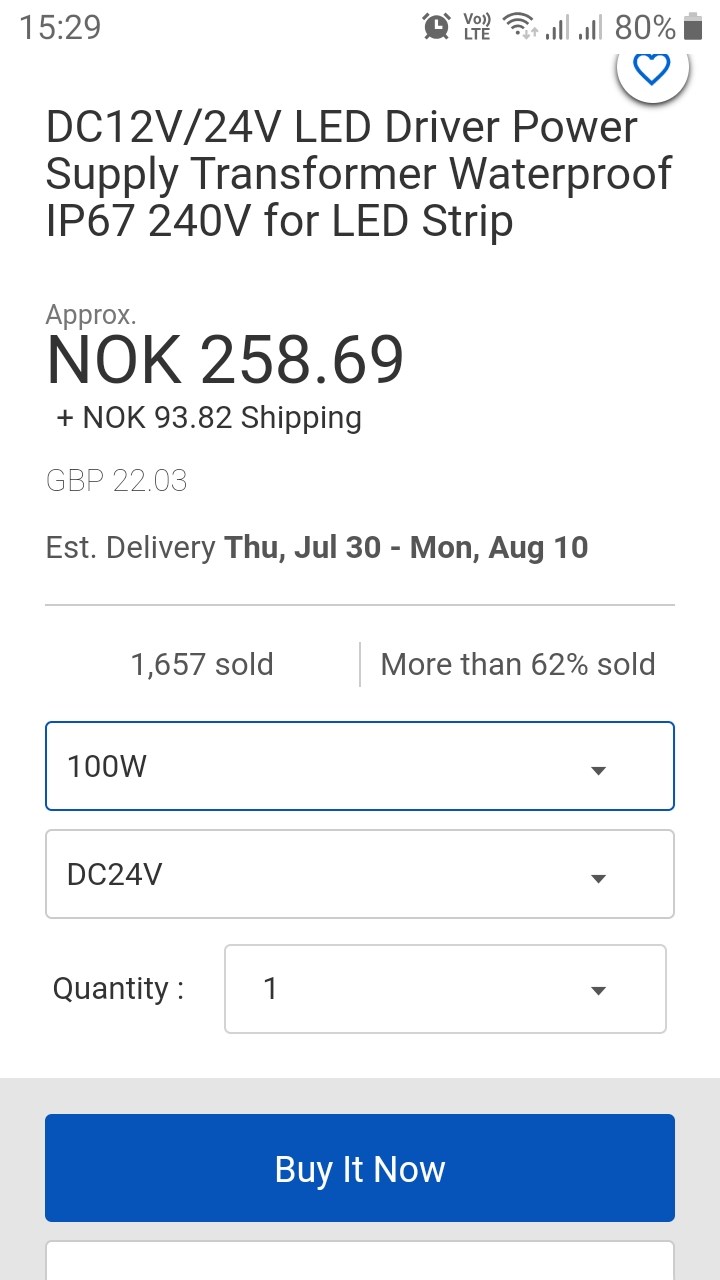Tap the alarm clock status icon
Viewport: 720px width, 1280px height.
[x=437, y=27]
